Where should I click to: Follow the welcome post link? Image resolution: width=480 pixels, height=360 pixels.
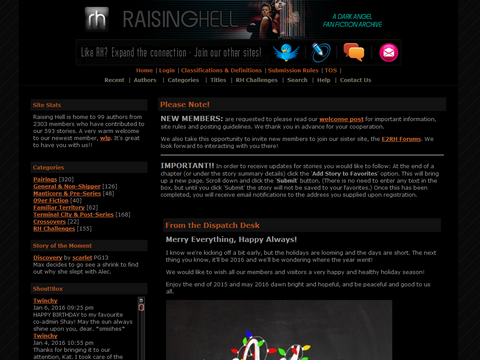tap(341, 119)
